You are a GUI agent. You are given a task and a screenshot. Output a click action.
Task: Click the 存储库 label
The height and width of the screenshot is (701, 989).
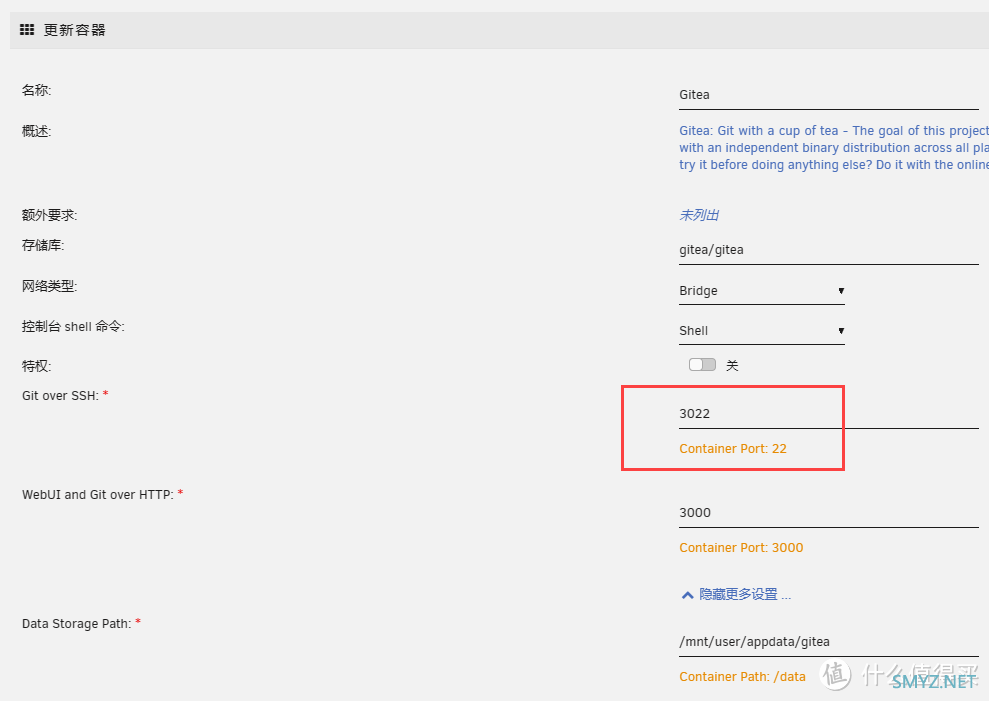point(43,245)
